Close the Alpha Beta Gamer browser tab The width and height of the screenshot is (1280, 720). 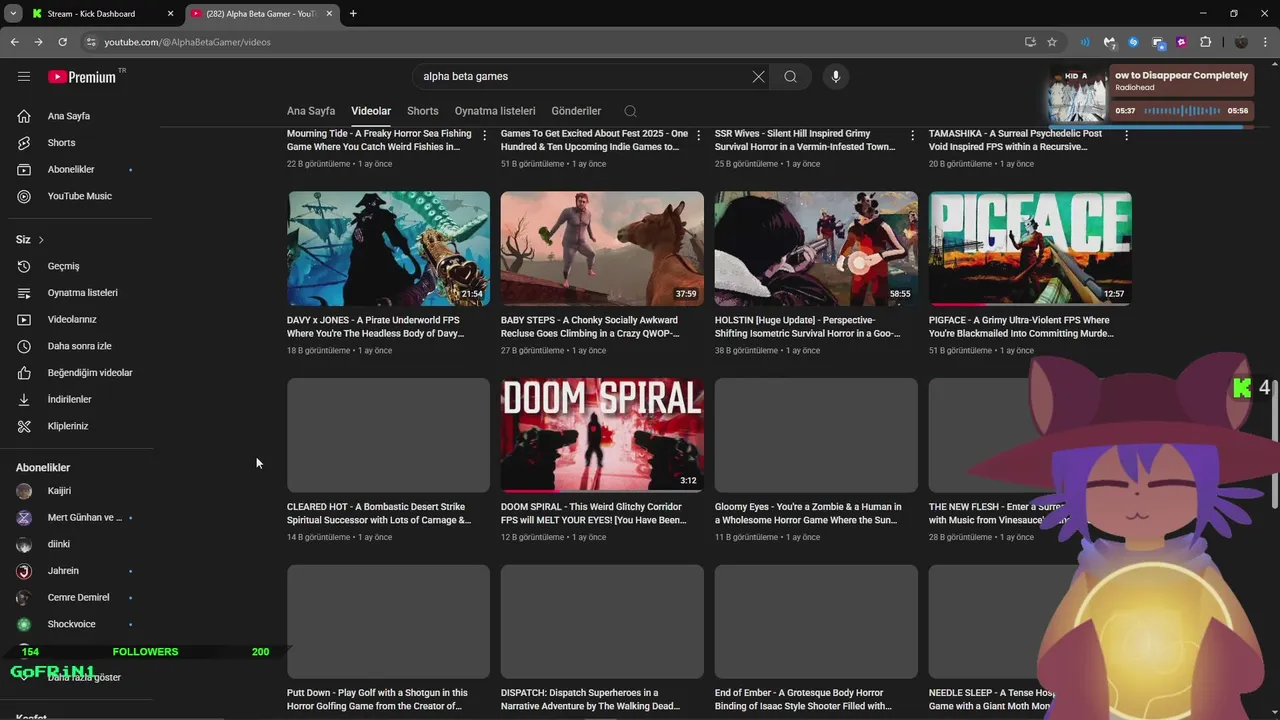click(330, 14)
